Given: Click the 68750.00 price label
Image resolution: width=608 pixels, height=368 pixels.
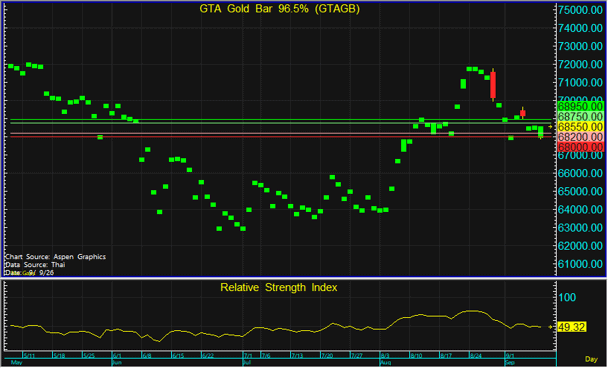Looking at the screenshot, I should [580, 117].
